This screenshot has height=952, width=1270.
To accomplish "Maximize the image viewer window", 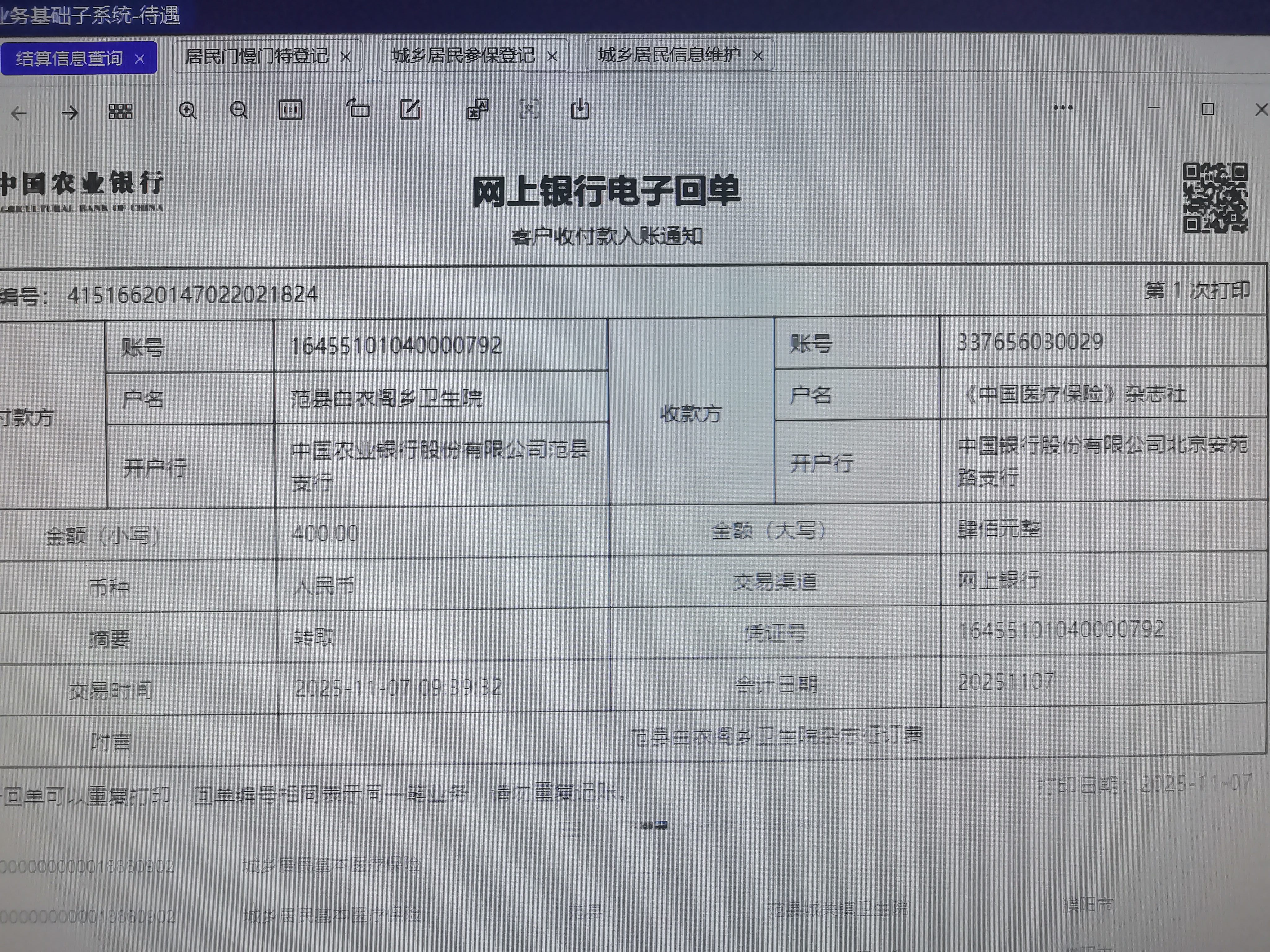I will [1207, 109].
